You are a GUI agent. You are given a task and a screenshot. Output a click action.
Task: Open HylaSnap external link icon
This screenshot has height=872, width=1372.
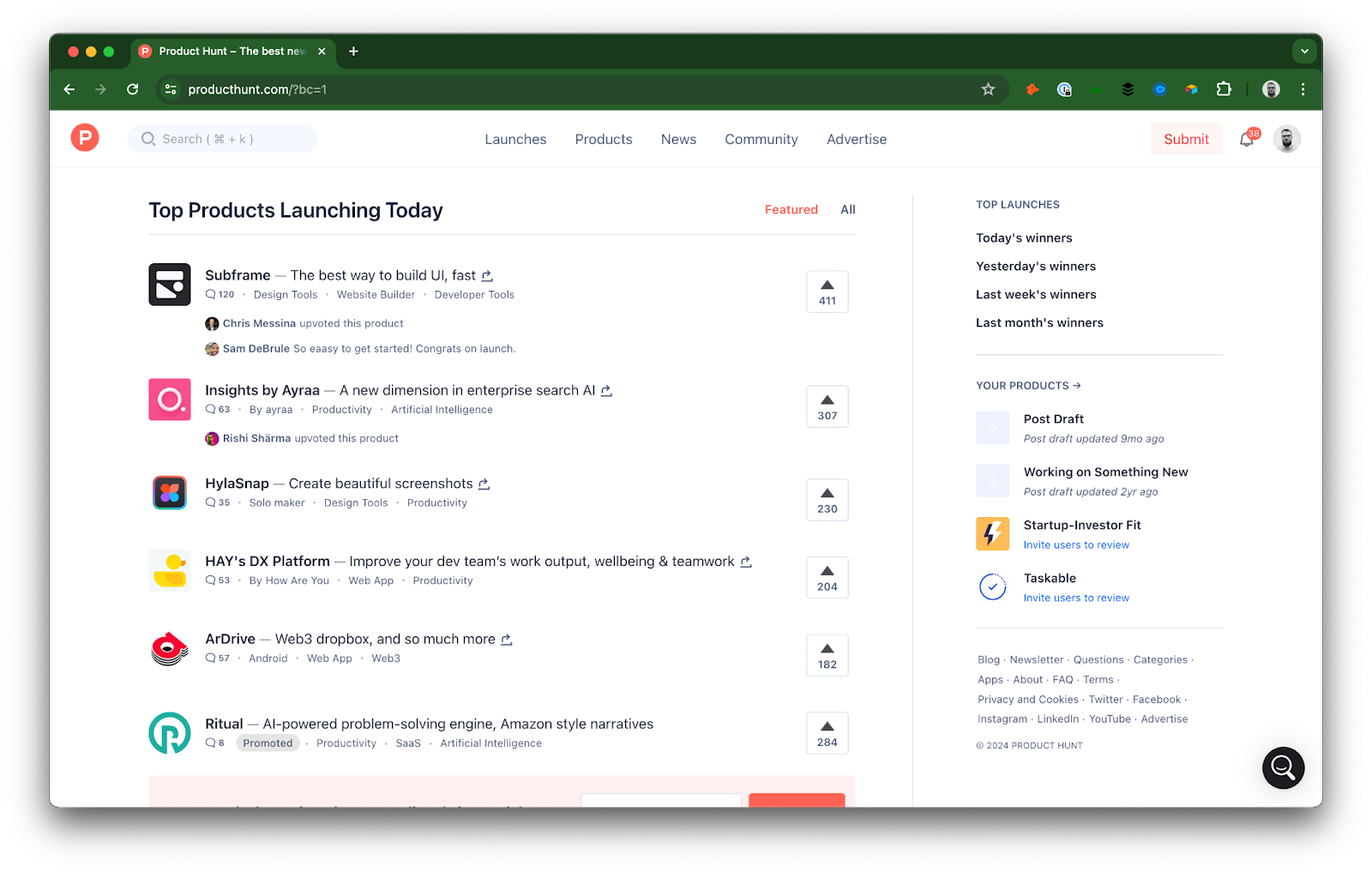pyautogui.click(x=484, y=484)
